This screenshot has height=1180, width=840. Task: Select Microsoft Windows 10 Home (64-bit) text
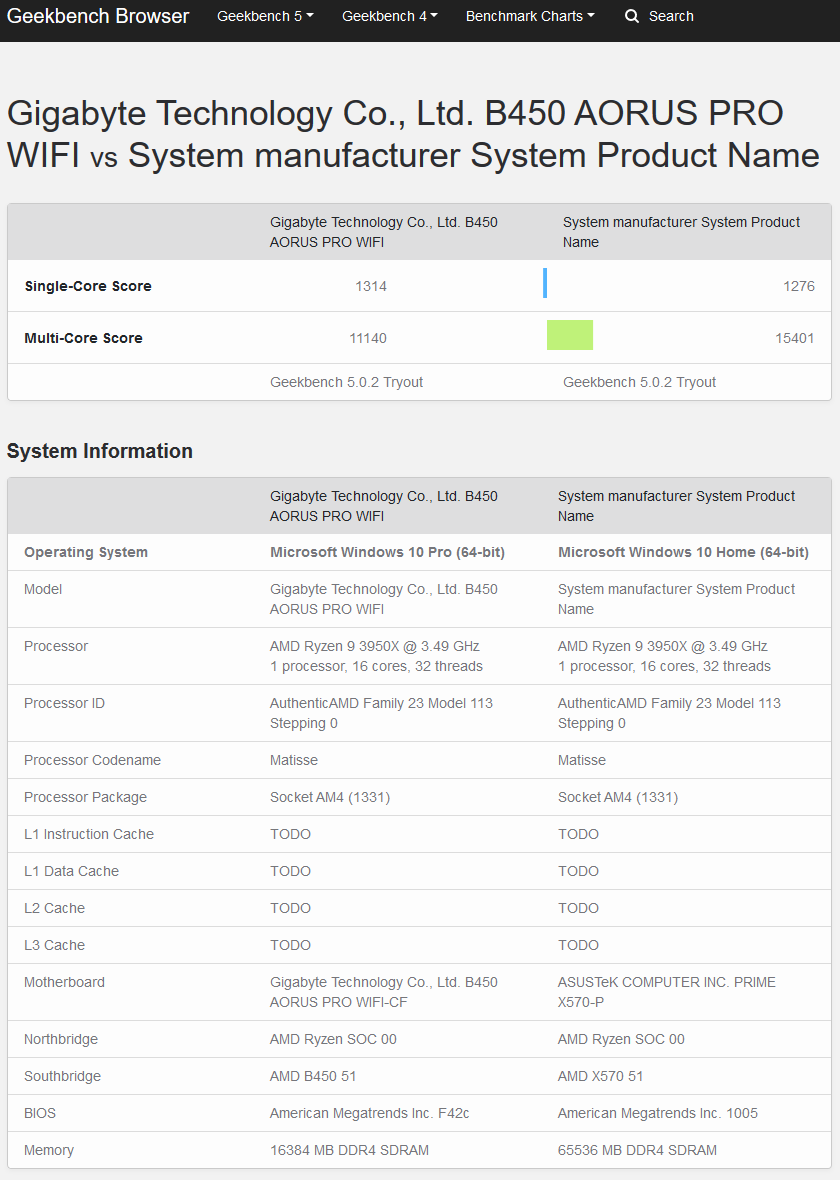(x=683, y=552)
